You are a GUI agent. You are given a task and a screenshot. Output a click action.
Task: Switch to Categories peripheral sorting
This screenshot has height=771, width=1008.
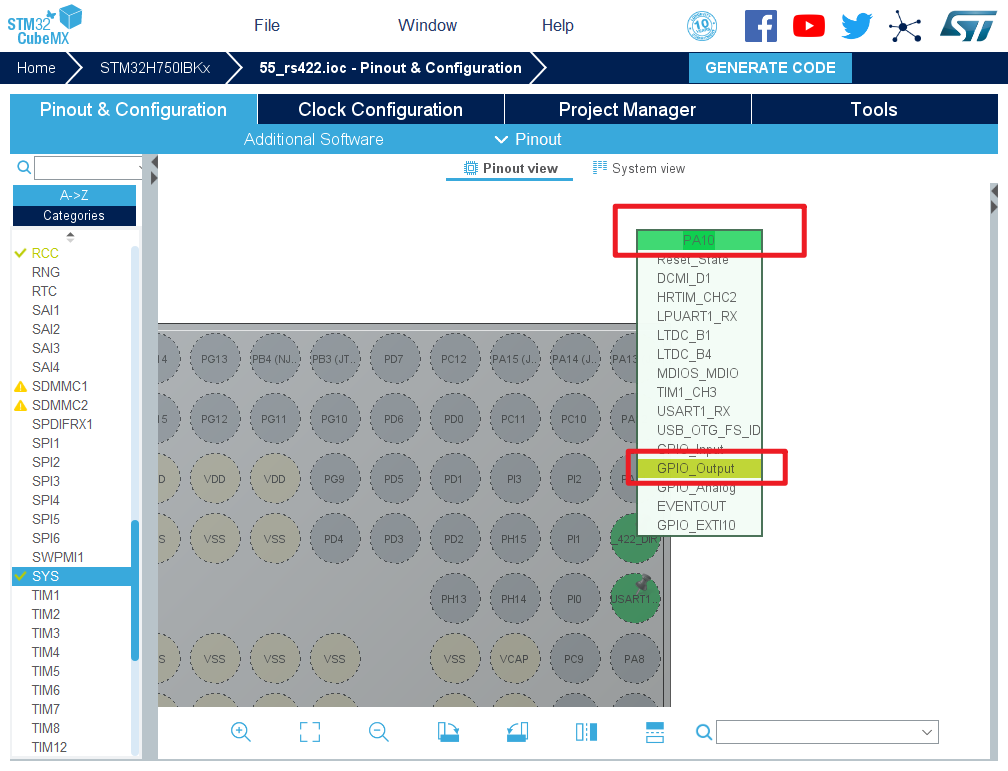74,216
